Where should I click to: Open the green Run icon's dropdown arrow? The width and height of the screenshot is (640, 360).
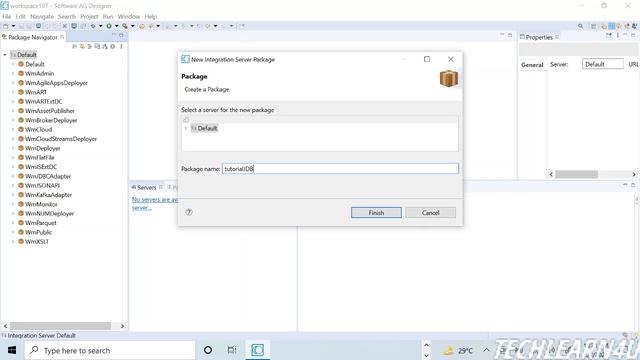[117, 26]
